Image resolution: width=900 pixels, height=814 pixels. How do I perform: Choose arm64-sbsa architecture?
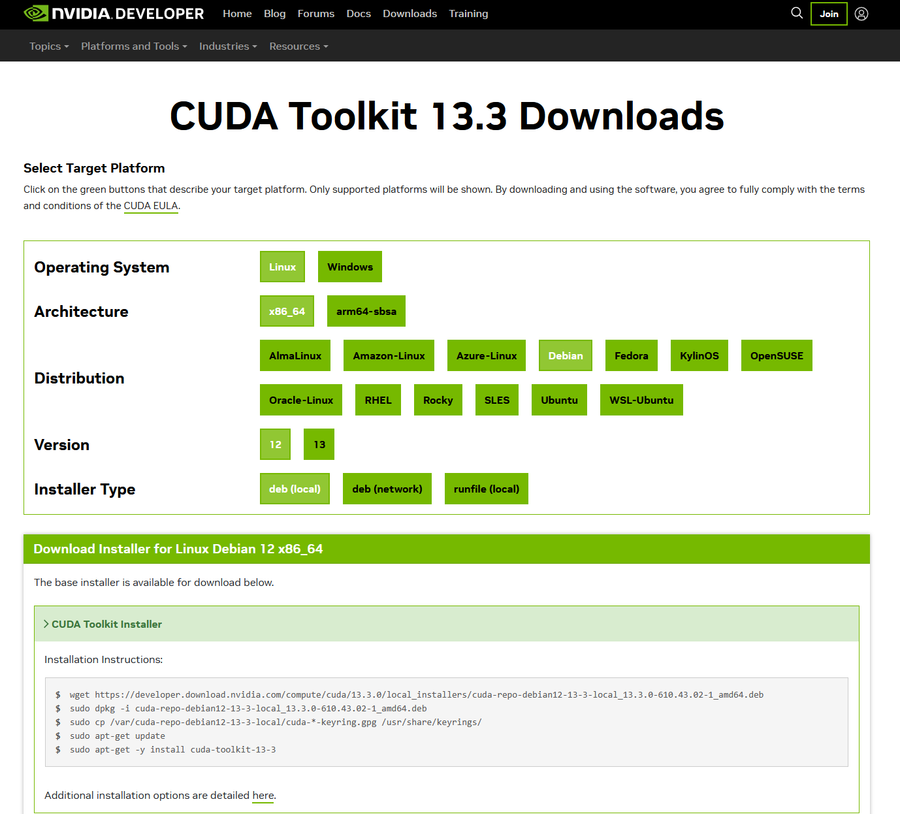[366, 311]
